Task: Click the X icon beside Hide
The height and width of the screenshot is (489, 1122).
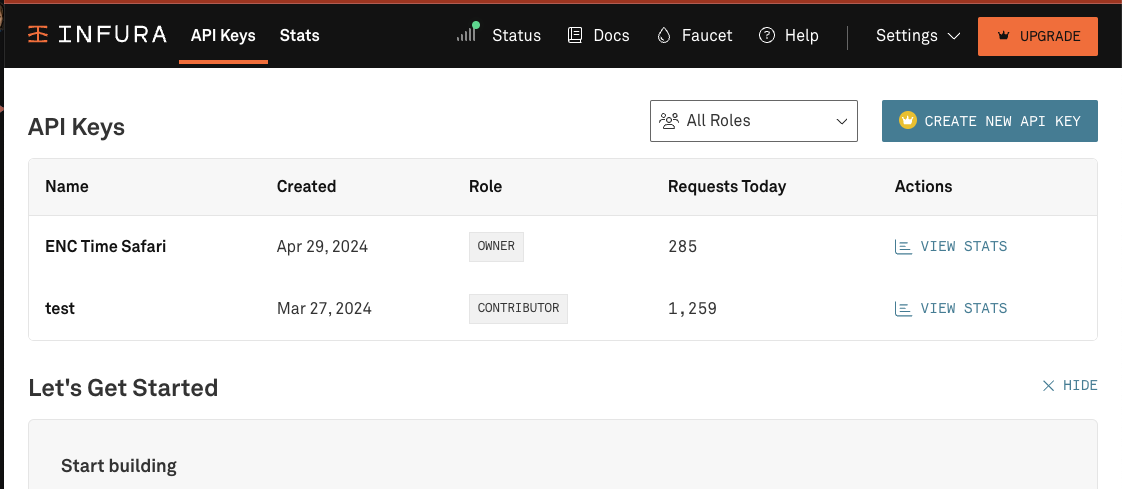Action: (1048, 385)
